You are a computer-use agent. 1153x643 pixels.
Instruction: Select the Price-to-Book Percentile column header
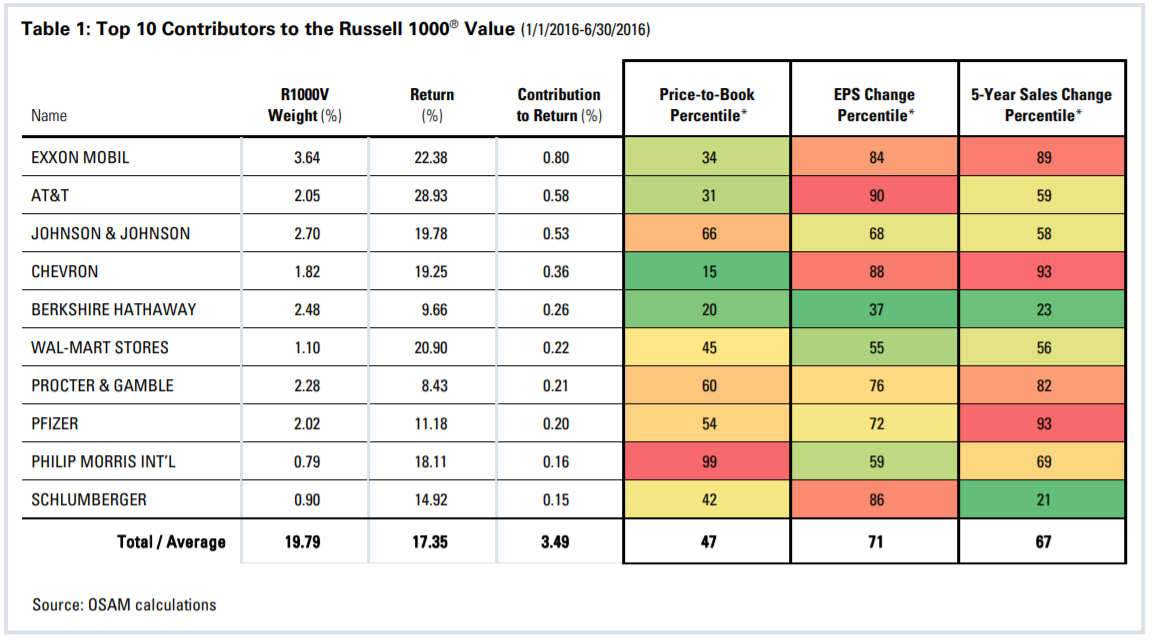click(x=706, y=105)
